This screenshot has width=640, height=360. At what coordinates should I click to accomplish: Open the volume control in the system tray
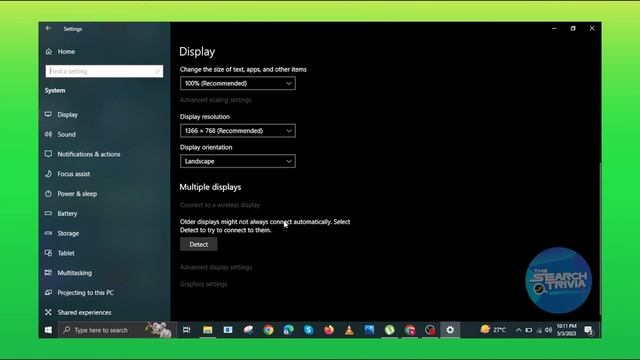[x=548, y=330]
